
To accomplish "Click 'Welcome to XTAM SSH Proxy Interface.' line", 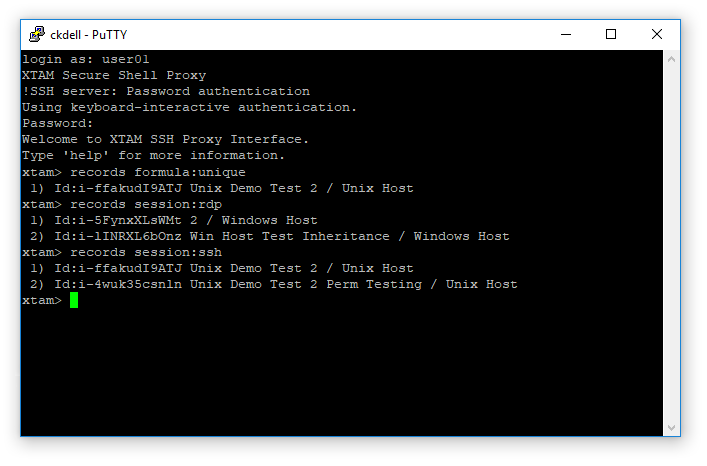I will pyautogui.click(x=166, y=140).
